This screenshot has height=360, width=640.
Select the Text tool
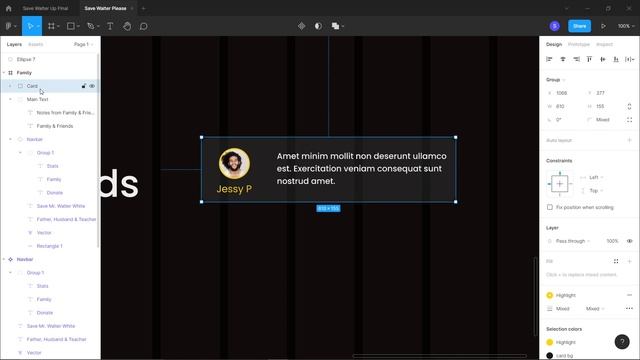click(x=110, y=26)
